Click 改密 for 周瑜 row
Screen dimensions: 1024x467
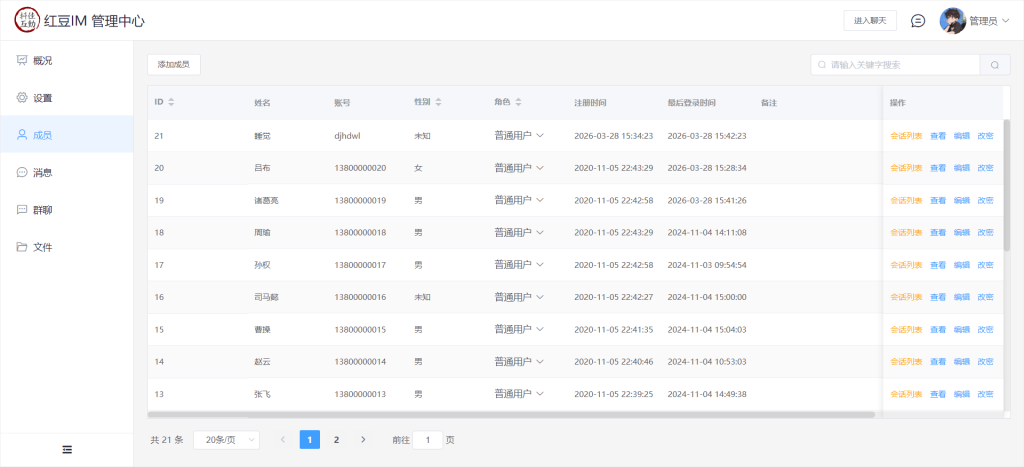pyautogui.click(x=985, y=233)
